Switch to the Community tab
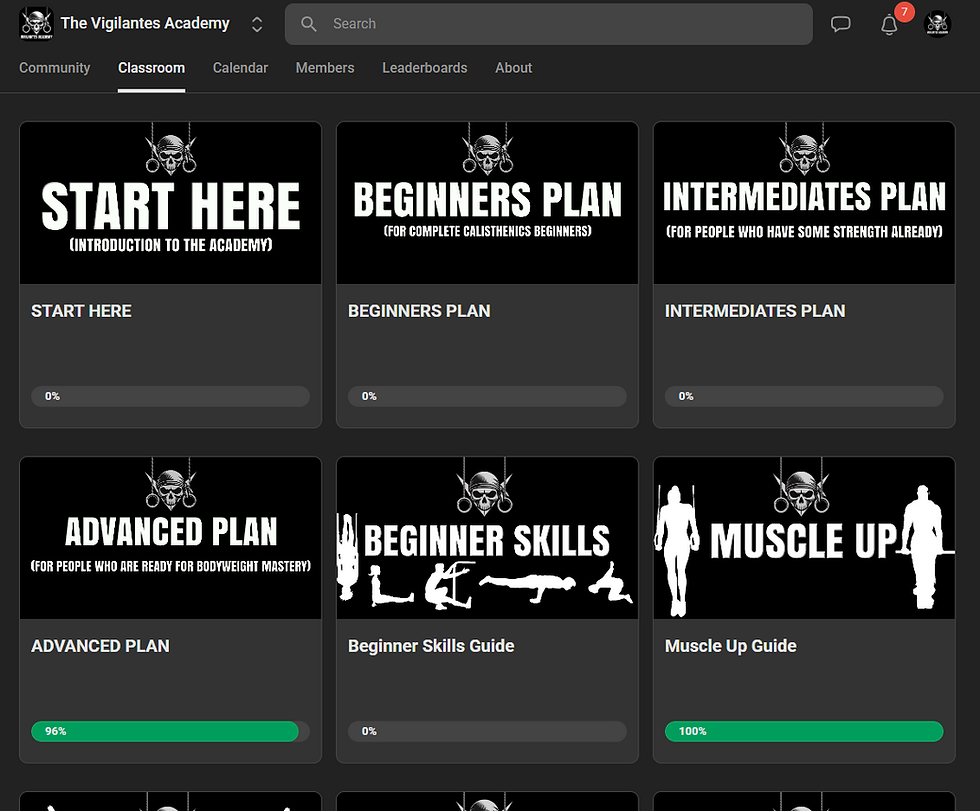 [54, 68]
